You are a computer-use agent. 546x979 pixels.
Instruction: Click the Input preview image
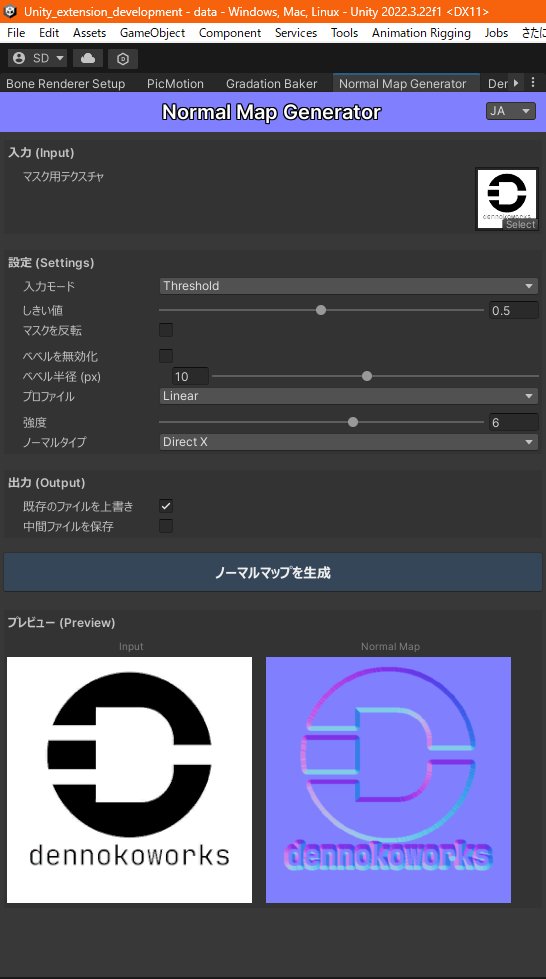129,780
